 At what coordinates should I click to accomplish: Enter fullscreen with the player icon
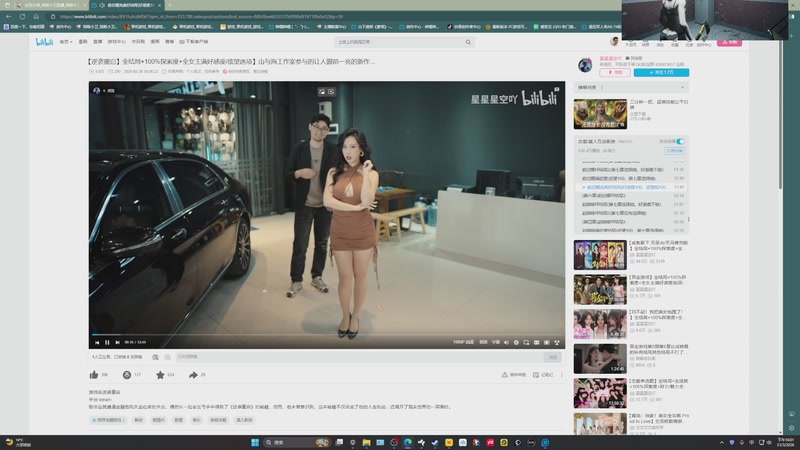(x=557, y=342)
